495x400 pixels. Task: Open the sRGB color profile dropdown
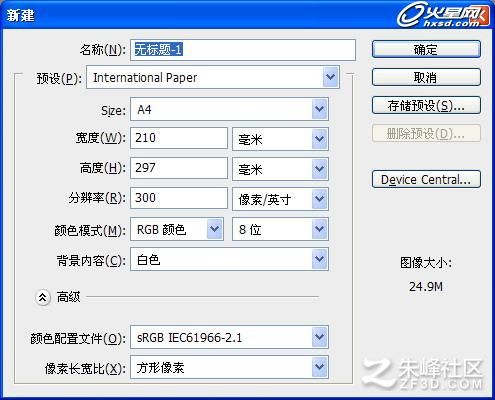coord(229,337)
